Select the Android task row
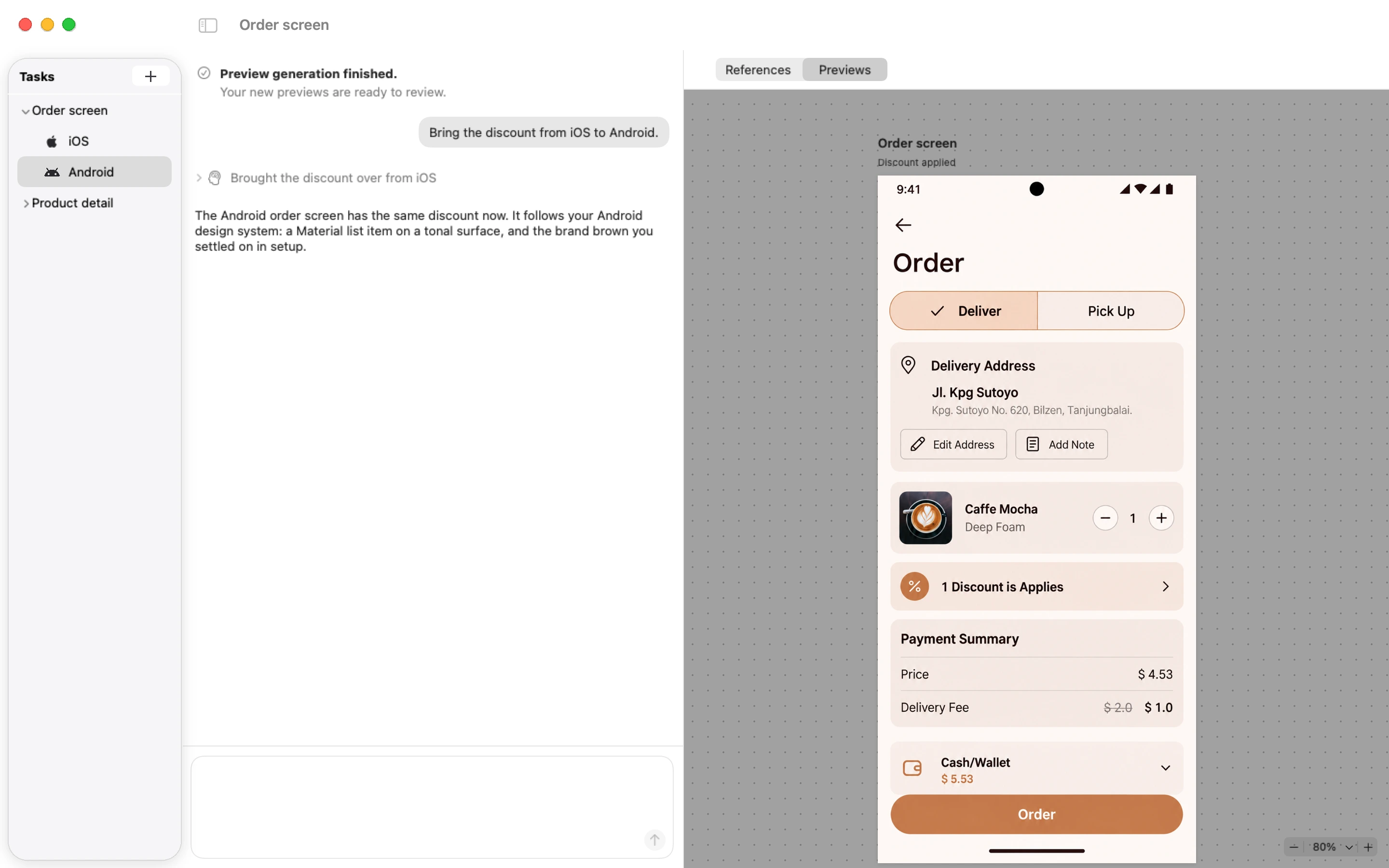The height and width of the screenshot is (868, 1389). pos(95,172)
